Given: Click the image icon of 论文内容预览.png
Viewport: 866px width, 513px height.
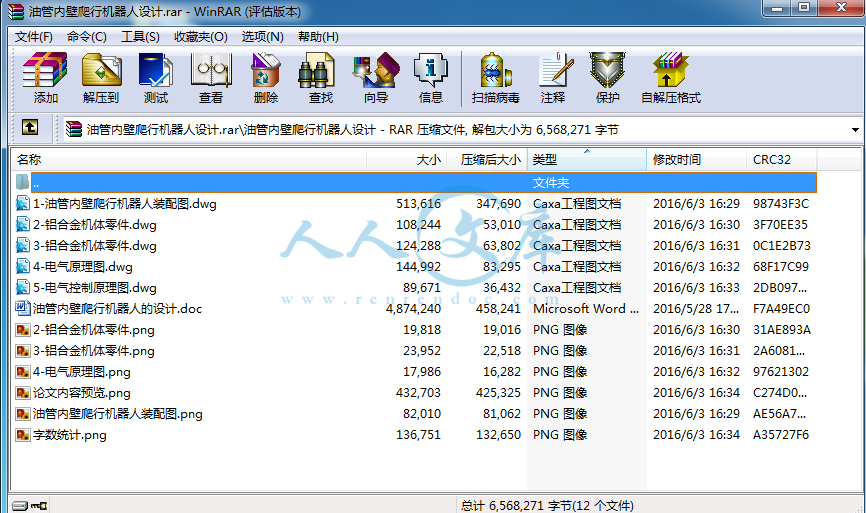Looking at the screenshot, I should (23, 393).
